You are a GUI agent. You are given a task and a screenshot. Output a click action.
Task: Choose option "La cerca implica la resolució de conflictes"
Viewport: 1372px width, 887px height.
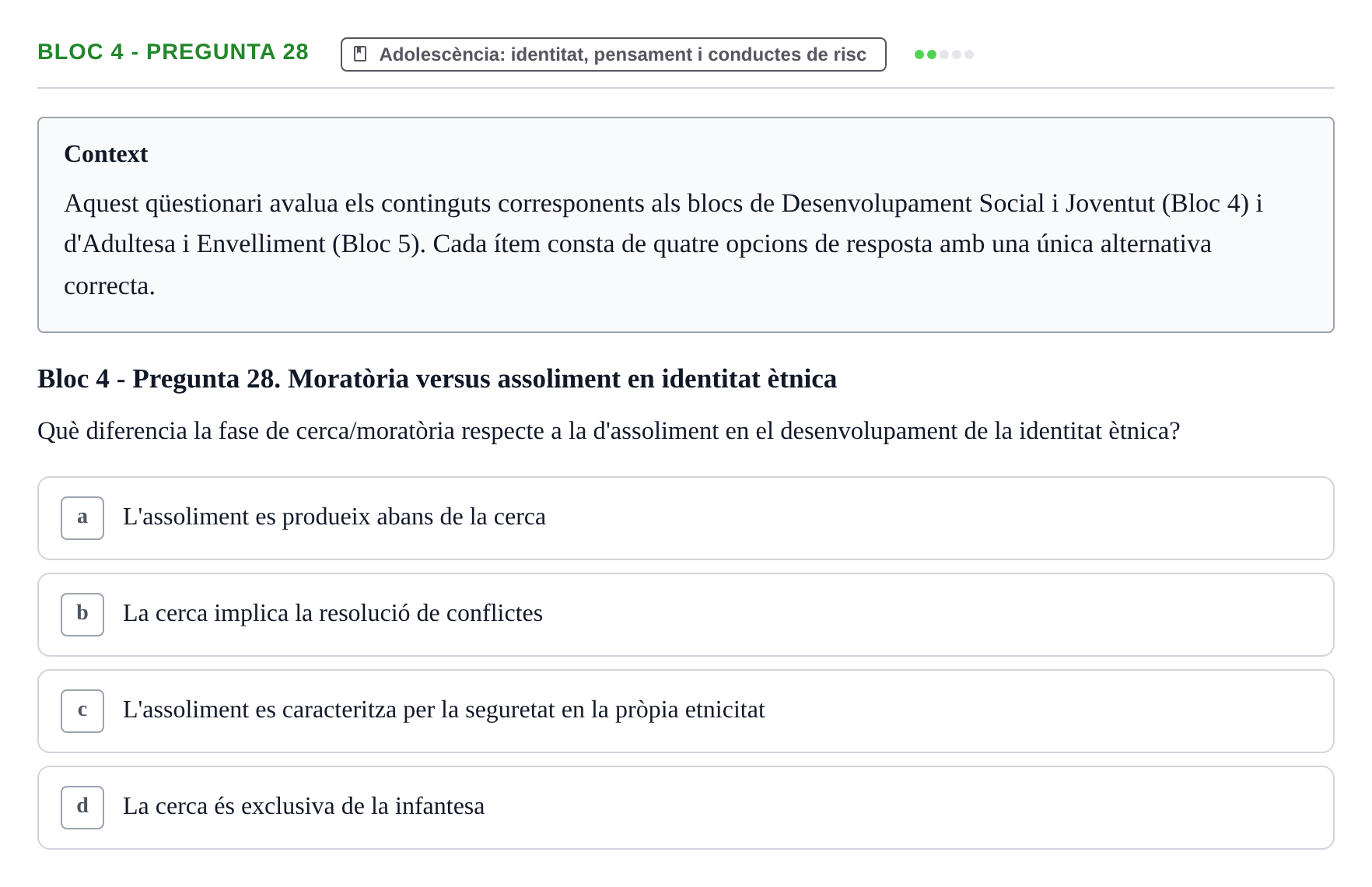[686, 615]
